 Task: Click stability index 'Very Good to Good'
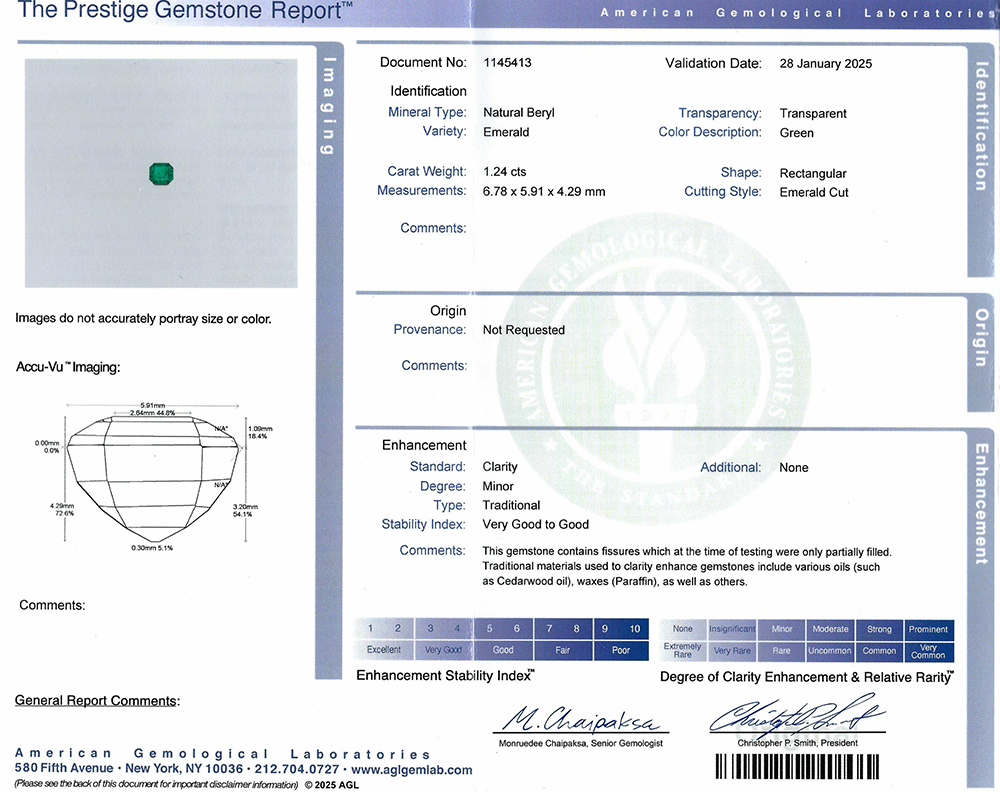[x=536, y=525]
